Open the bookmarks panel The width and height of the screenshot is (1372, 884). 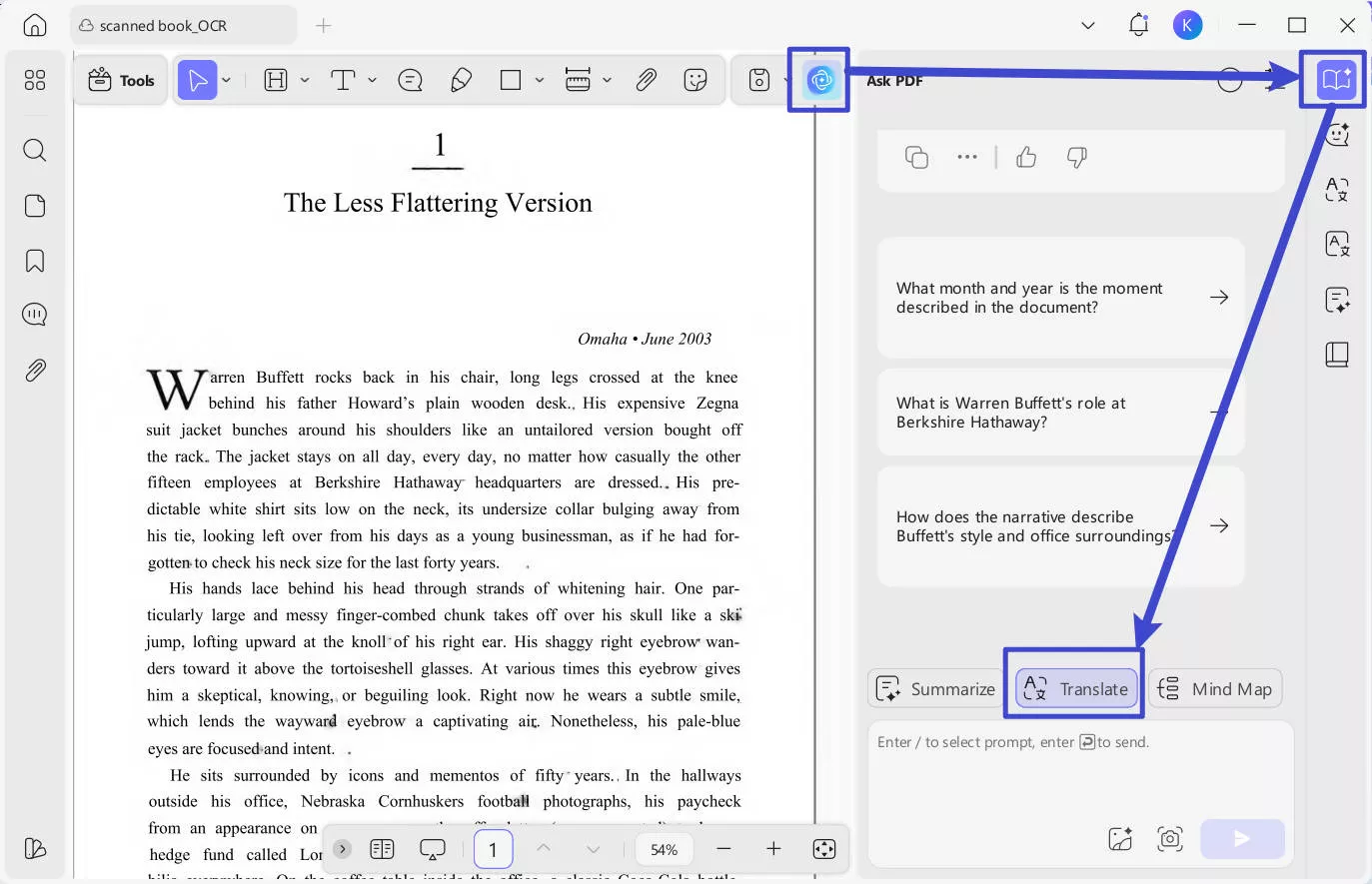(x=35, y=261)
